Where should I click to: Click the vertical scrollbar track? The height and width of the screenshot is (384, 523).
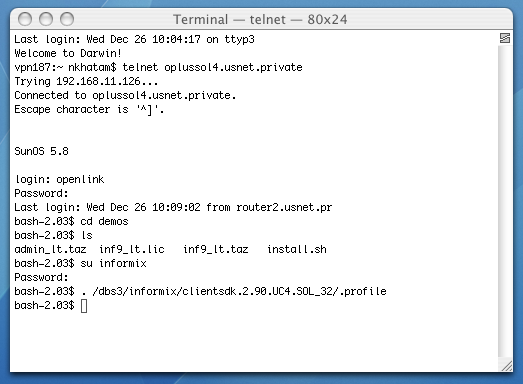point(505,202)
